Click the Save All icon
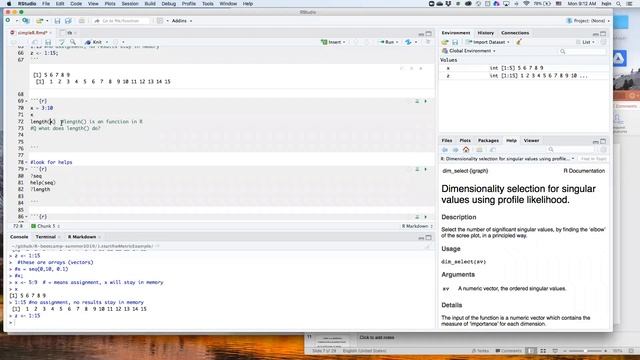 click(x=68, y=20)
